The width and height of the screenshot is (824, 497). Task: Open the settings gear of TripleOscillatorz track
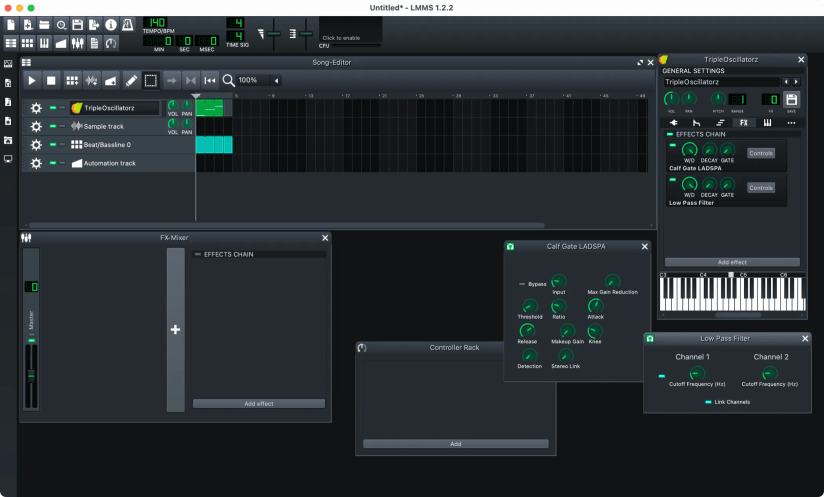(36, 108)
